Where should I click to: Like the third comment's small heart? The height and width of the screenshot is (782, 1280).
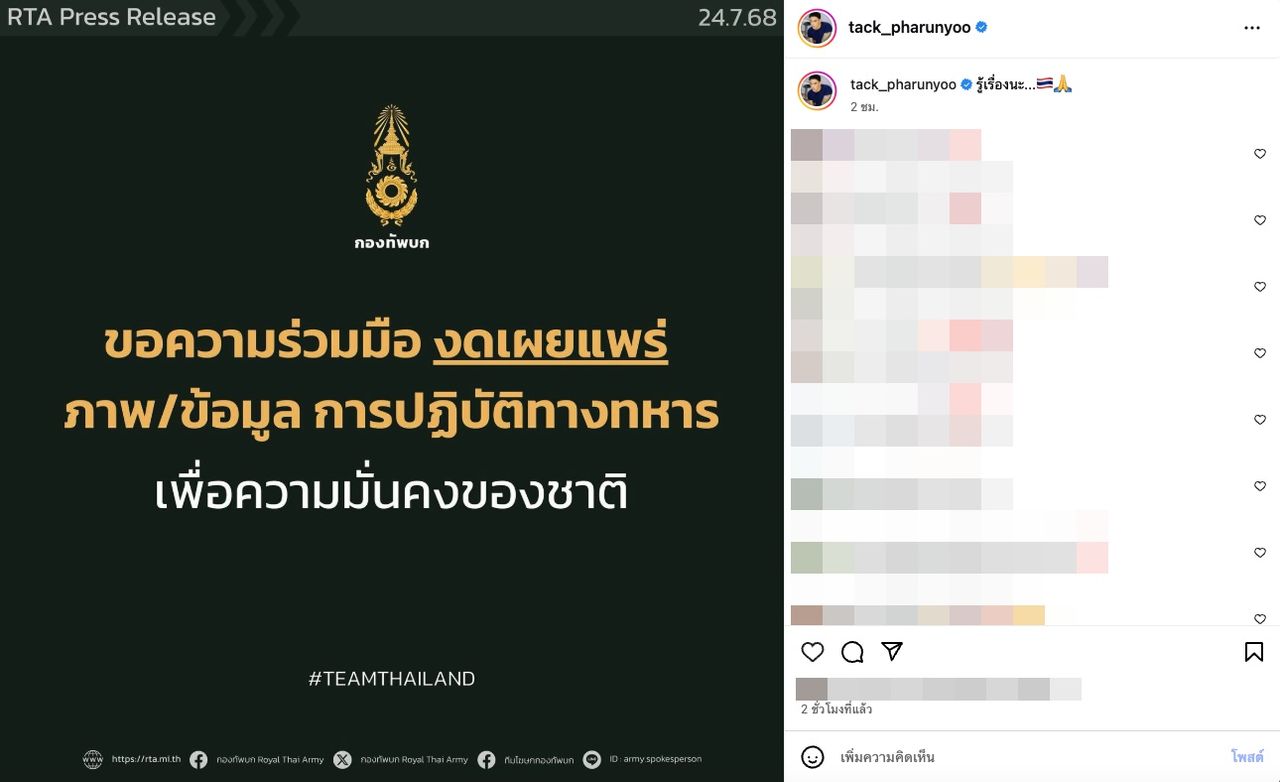(x=1260, y=287)
